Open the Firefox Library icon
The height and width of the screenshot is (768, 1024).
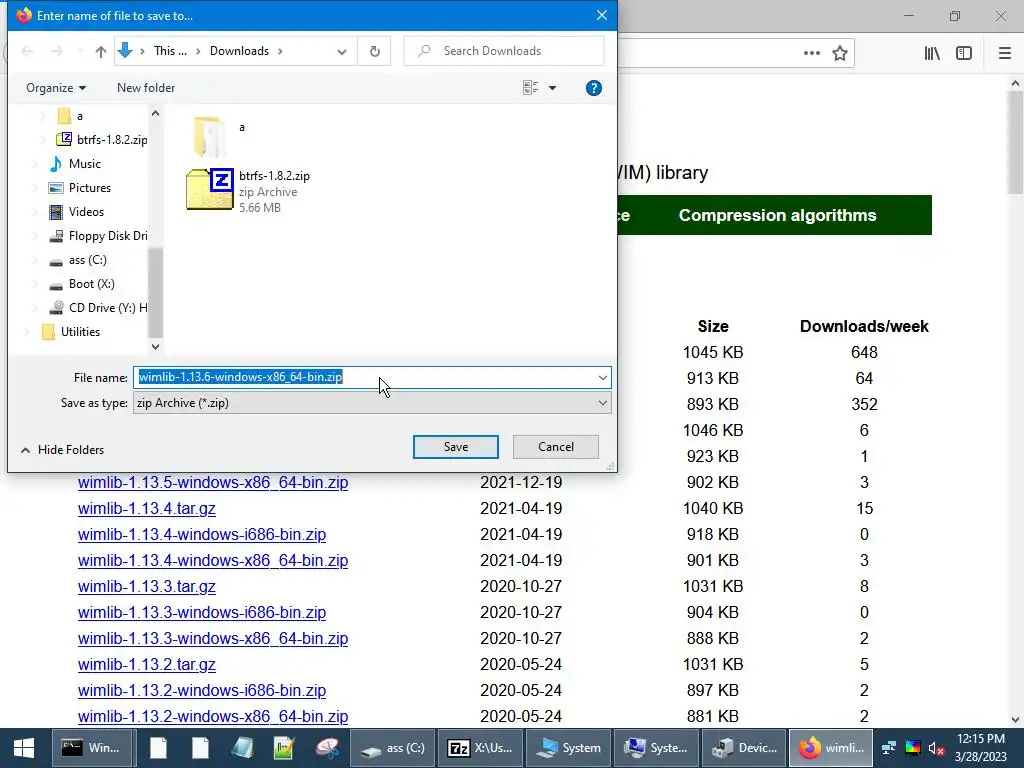tap(932, 53)
